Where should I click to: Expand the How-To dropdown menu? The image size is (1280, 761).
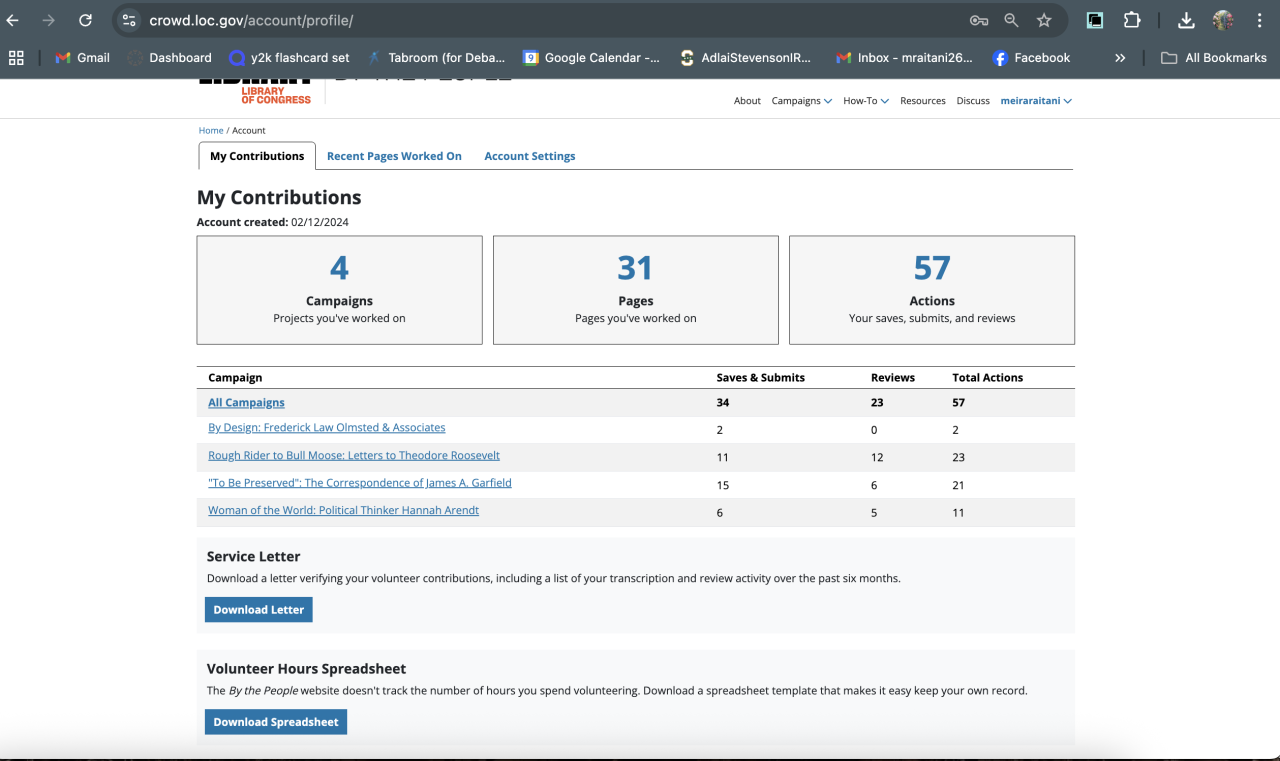[865, 101]
